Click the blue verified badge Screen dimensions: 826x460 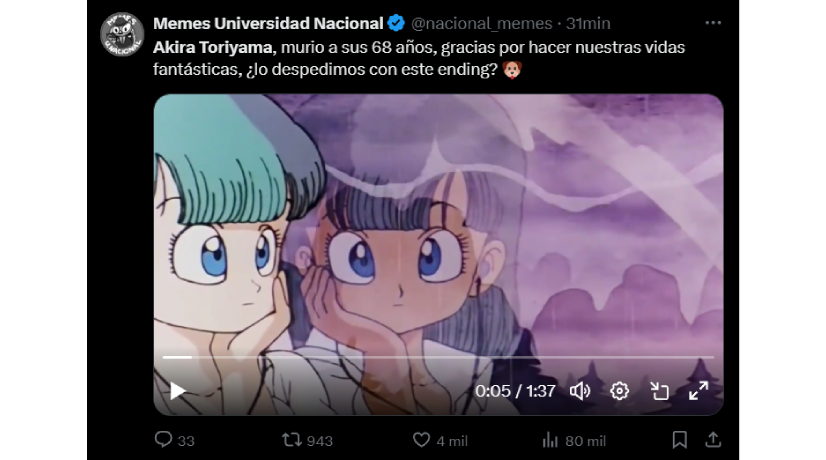pos(396,23)
